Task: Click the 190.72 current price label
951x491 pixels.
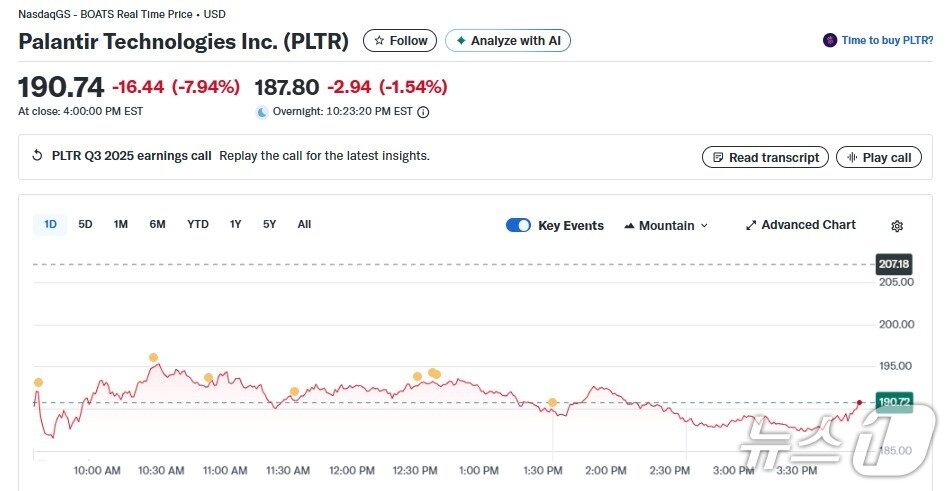Action: (x=894, y=402)
